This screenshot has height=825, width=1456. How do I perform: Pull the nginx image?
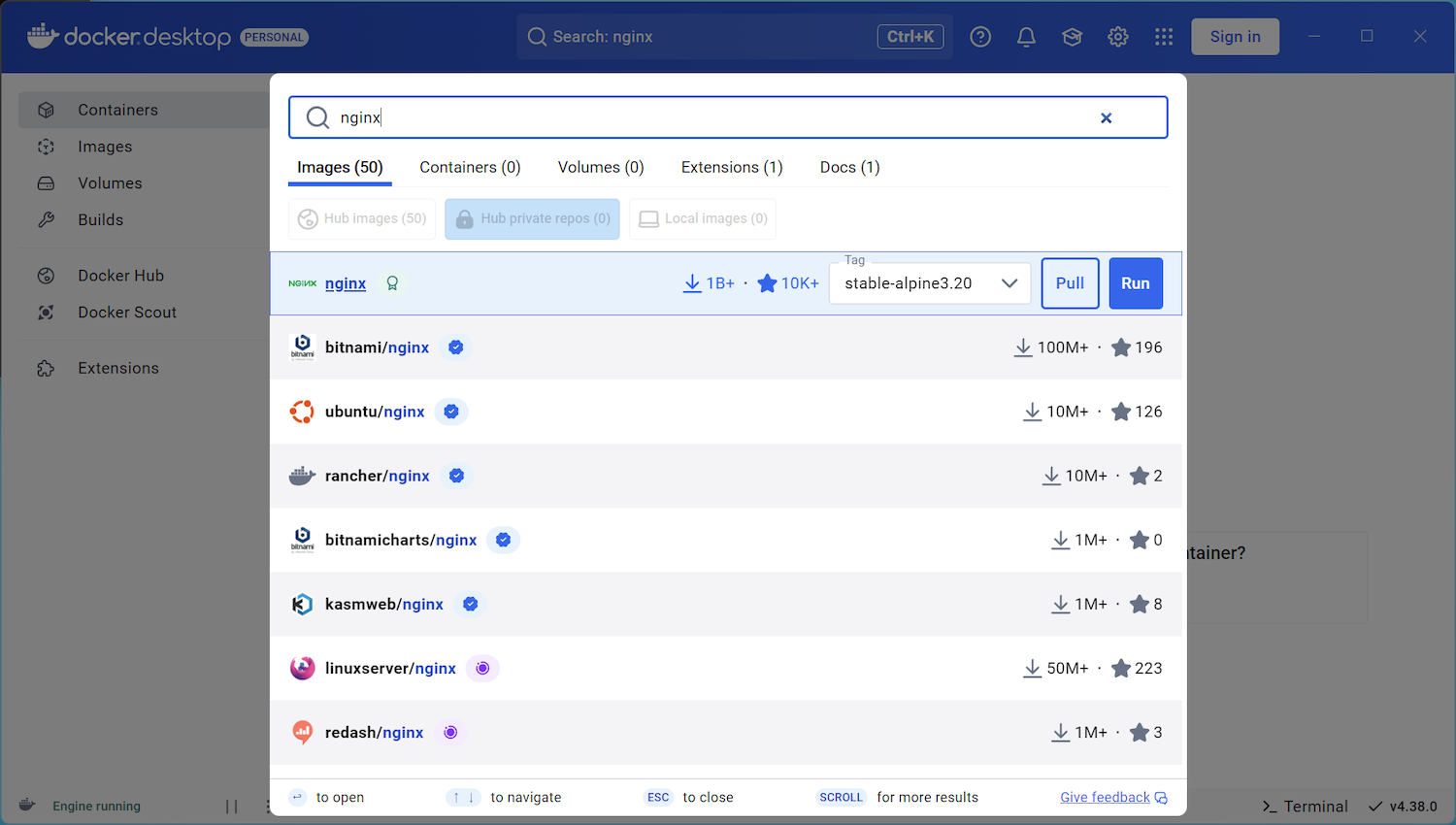pos(1071,283)
